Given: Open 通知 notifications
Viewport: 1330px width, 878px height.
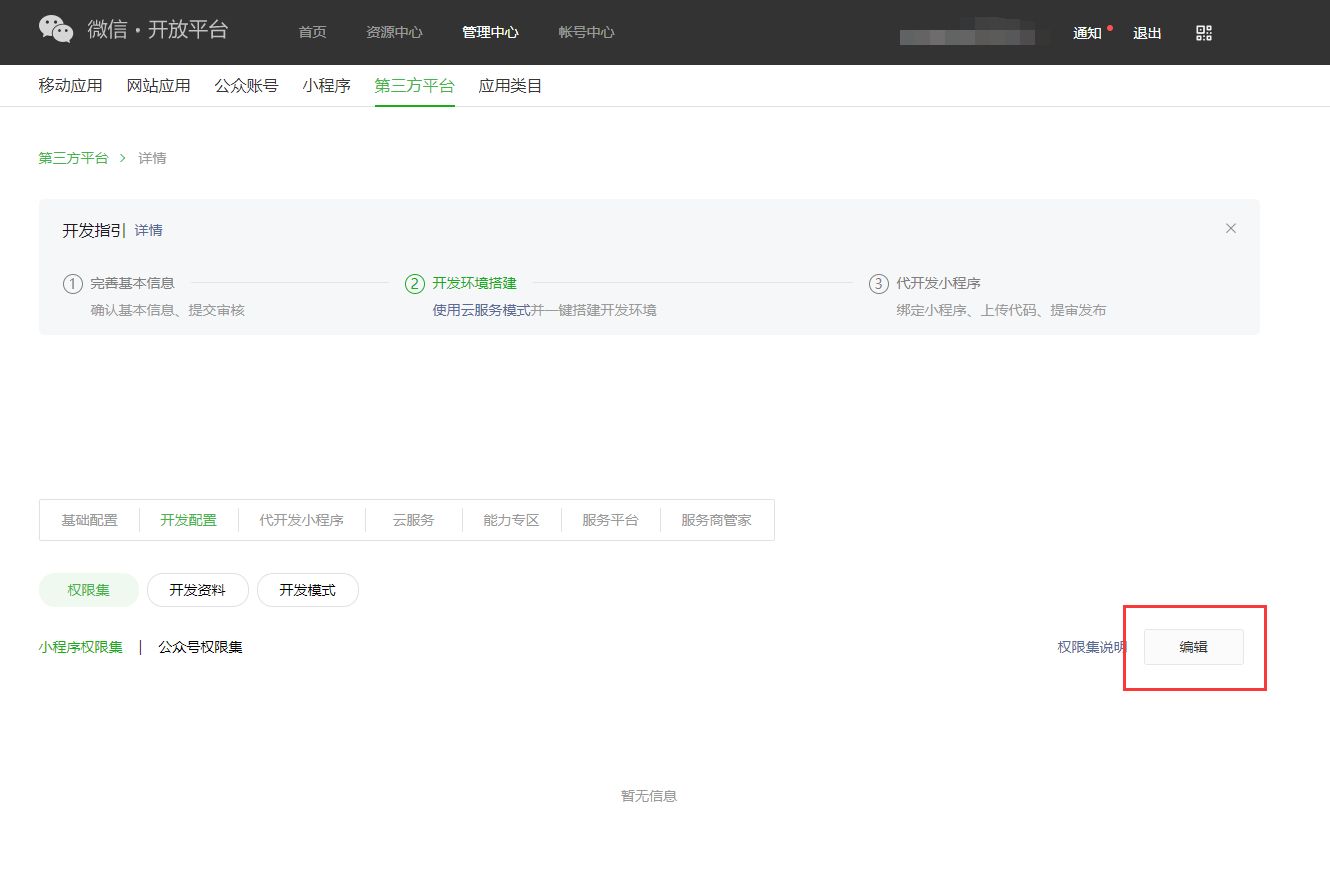Looking at the screenshot, I should [1087, 33].
